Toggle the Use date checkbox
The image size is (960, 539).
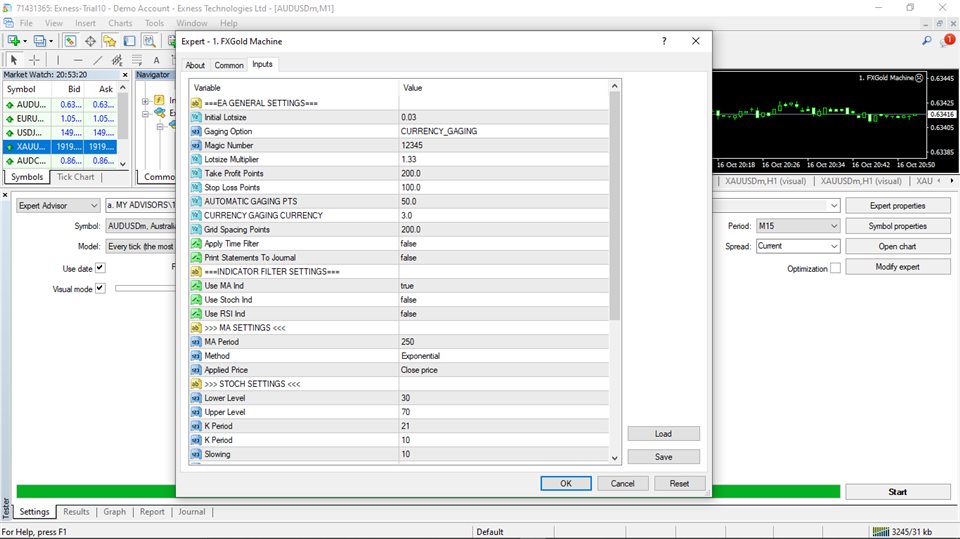(x=100, y=268)
